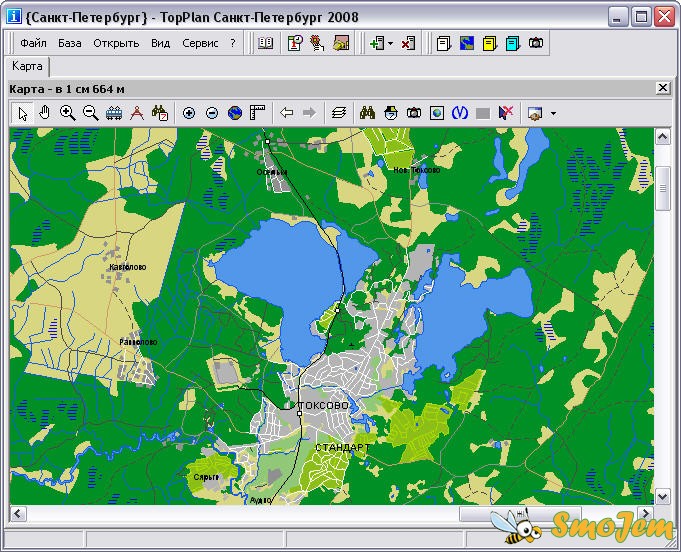
Task: Click the print map icon
Action: (391, 113)
